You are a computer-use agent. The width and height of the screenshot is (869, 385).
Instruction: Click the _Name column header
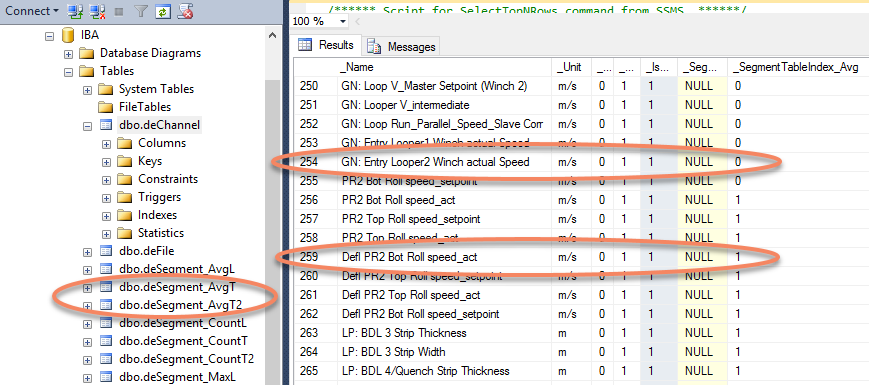(x=444, y=67)
